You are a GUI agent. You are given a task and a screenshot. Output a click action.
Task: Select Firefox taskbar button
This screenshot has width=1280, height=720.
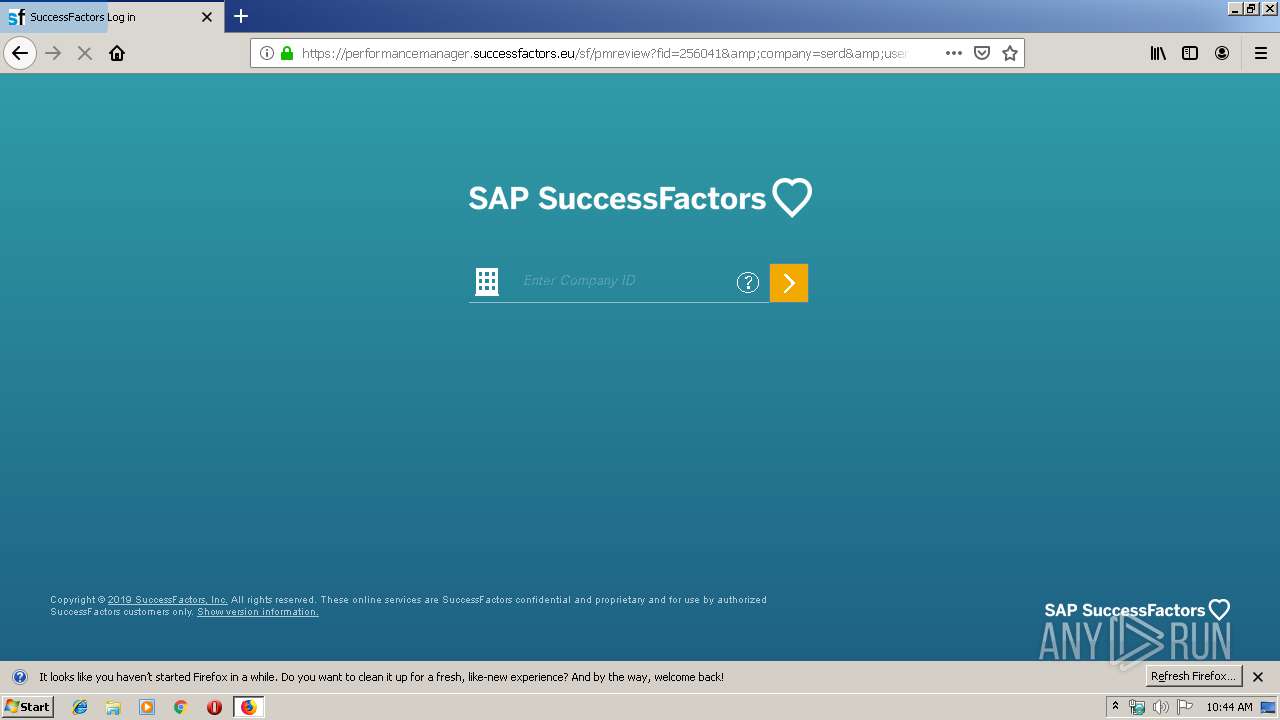248,707
